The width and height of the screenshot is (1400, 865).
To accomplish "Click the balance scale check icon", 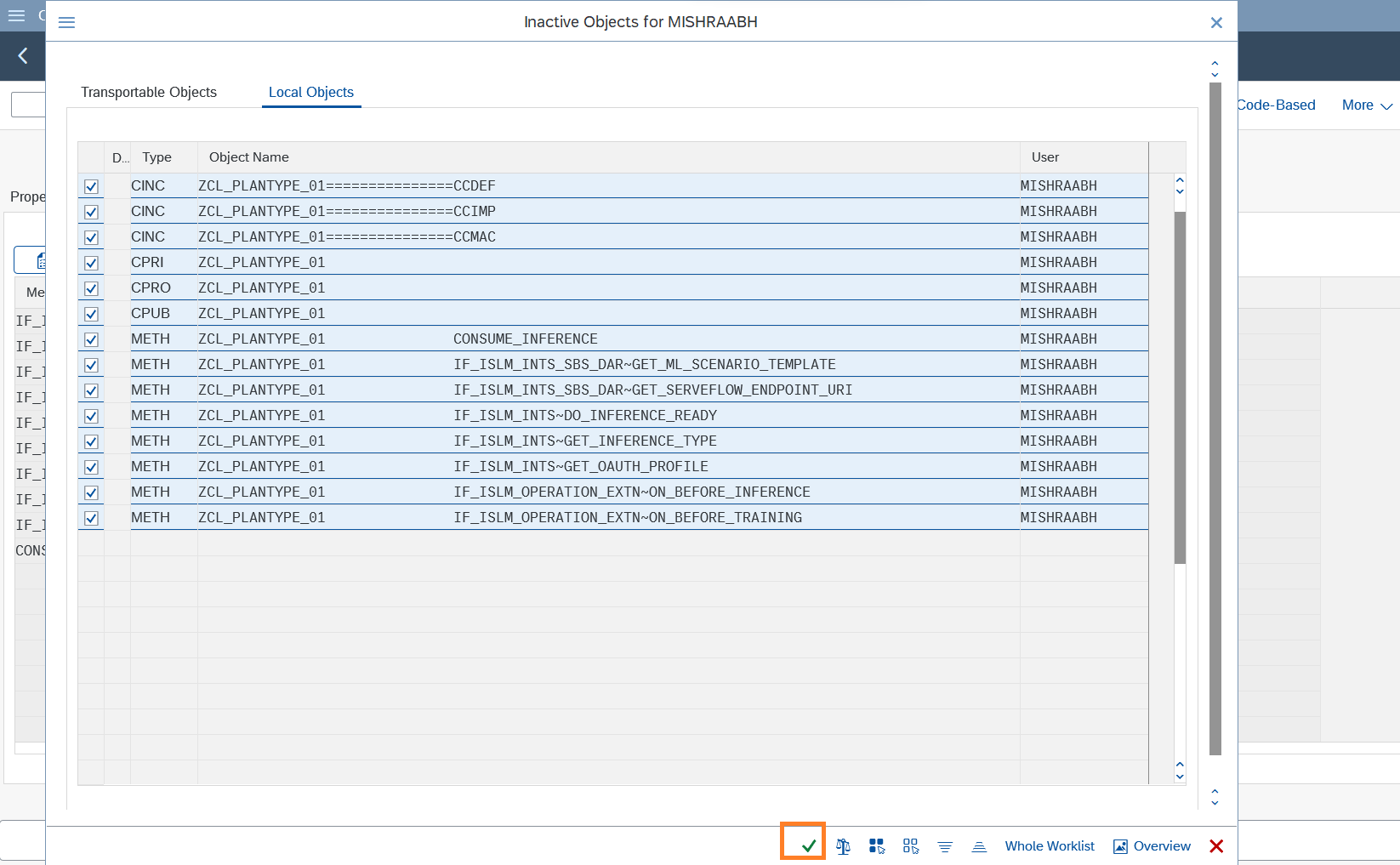I will point(843,845).
